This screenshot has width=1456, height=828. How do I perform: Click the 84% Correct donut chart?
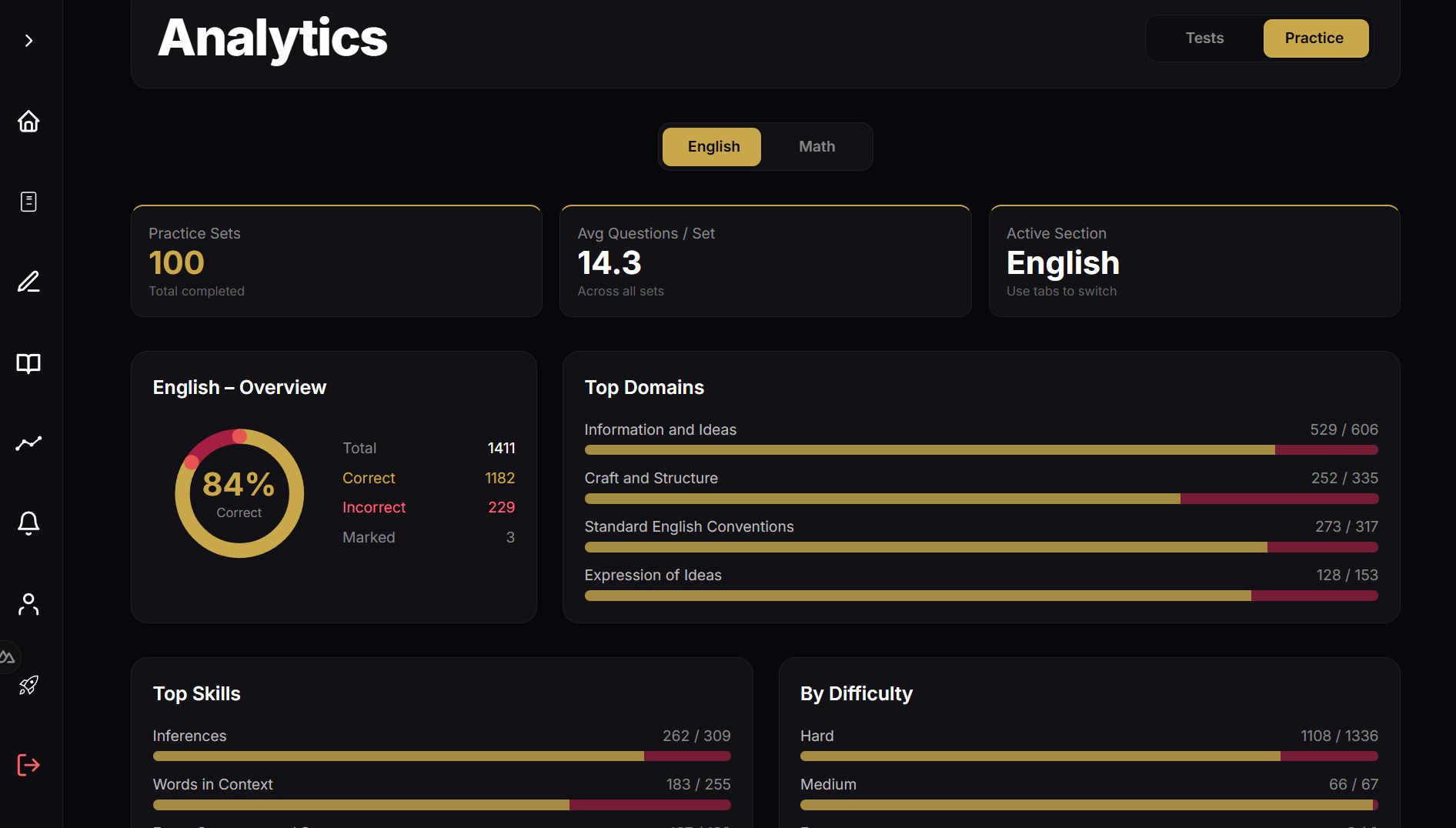click(239, 493)
